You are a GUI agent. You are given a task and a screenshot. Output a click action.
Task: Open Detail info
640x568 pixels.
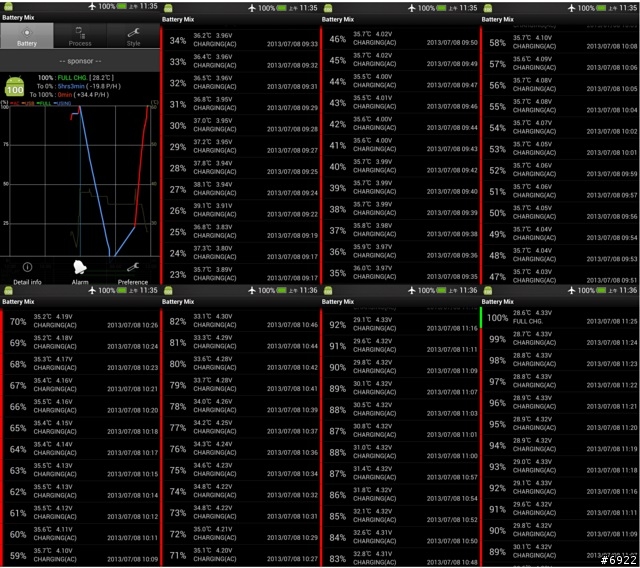(x=27, y=273)
